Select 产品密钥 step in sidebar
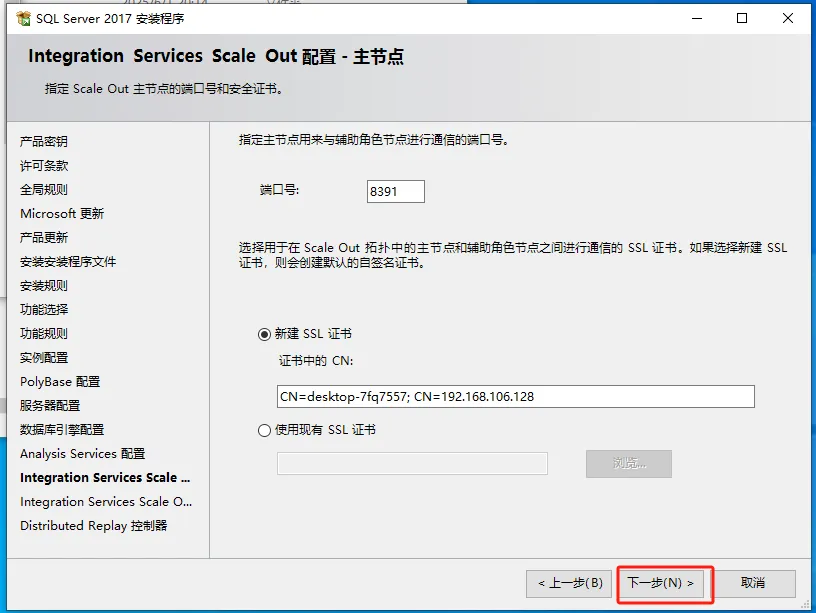This screenshot has width=816, height=613. click(44, 142)
